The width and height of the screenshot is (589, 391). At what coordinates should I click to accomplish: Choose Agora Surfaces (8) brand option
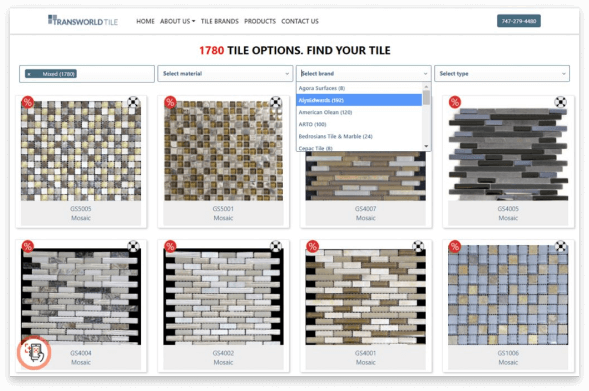click(x=359, y=88)
